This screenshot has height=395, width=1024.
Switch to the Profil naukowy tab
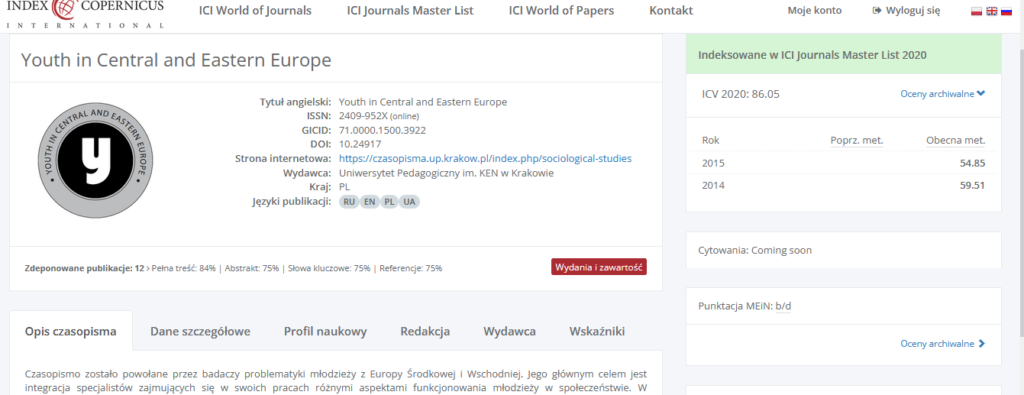(x=325, y=331)
